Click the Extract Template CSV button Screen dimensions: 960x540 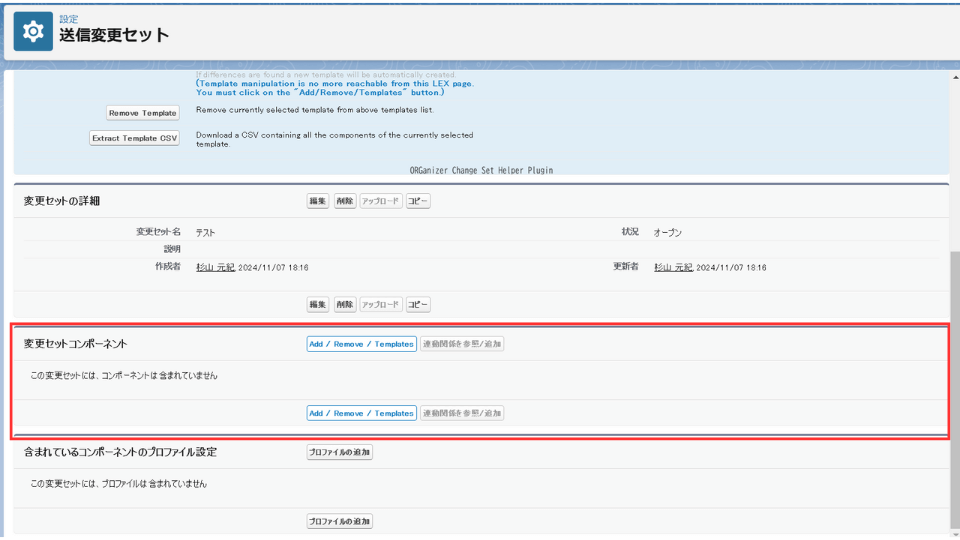135,138
